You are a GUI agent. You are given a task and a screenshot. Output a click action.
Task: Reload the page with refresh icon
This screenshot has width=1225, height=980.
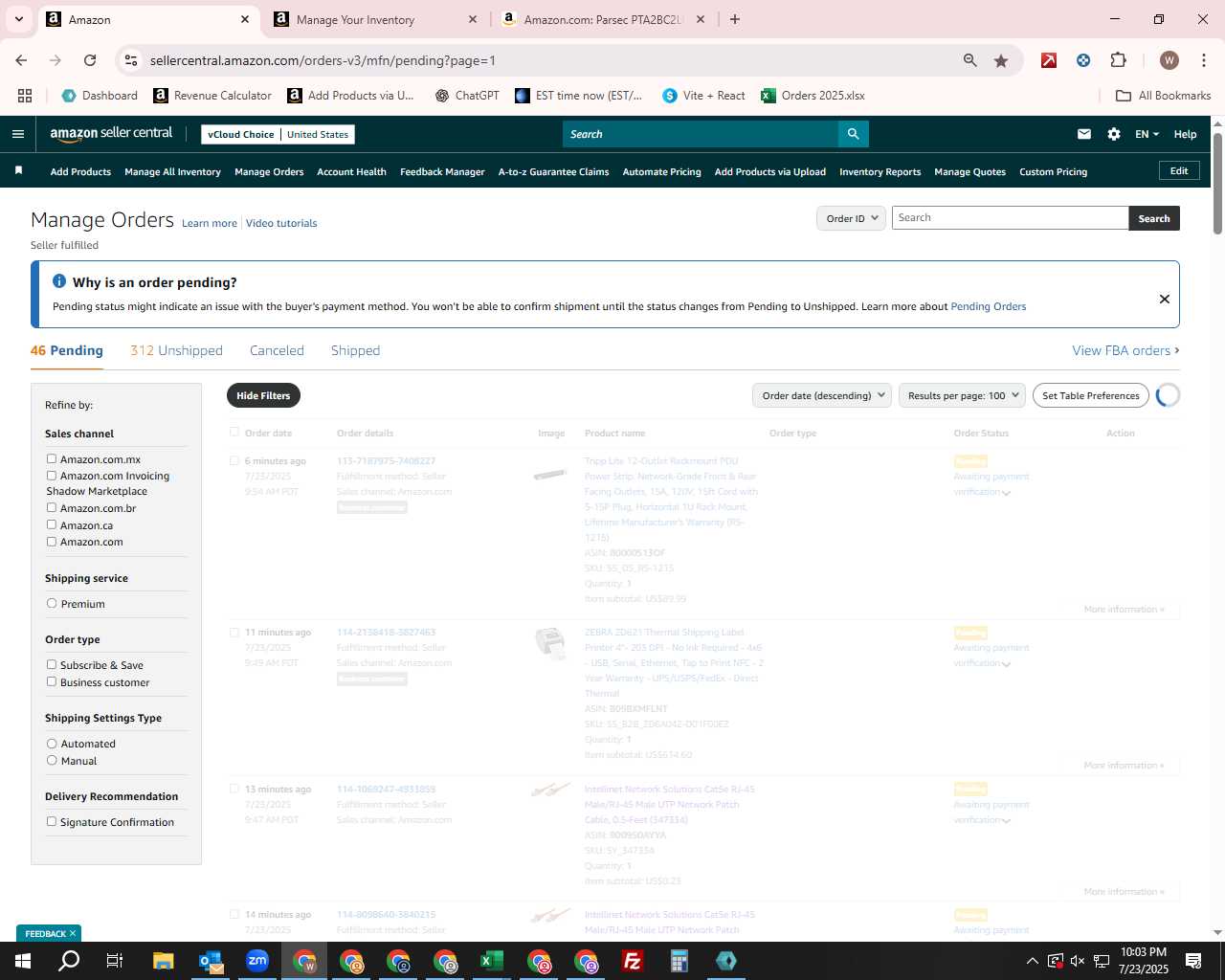tap(90, 60)
